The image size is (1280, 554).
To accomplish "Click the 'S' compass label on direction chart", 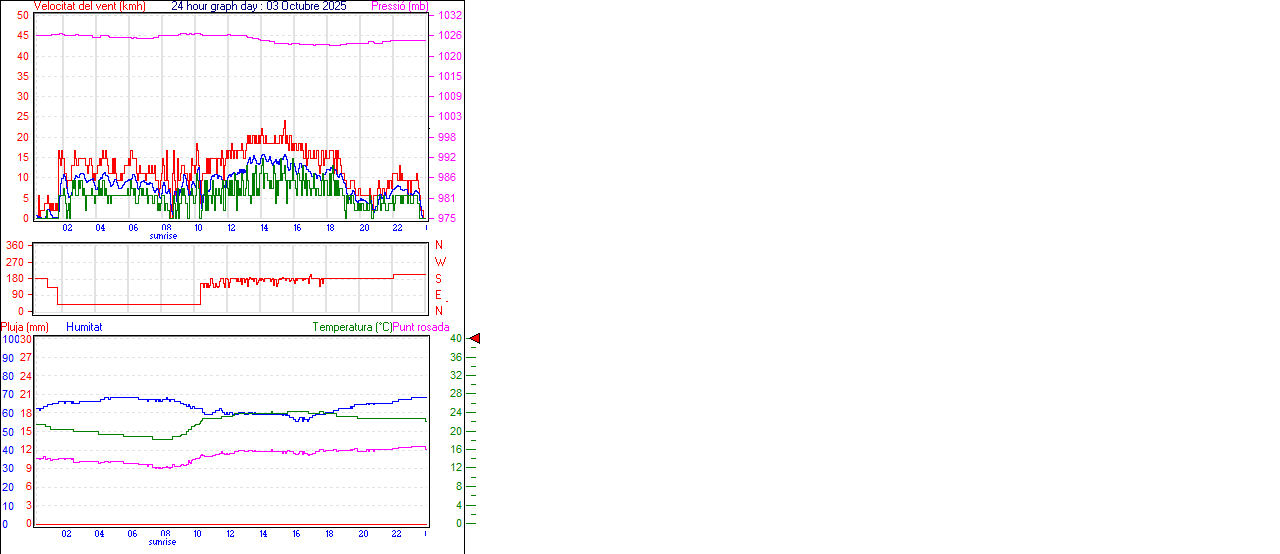I will [x=438, y=278].
